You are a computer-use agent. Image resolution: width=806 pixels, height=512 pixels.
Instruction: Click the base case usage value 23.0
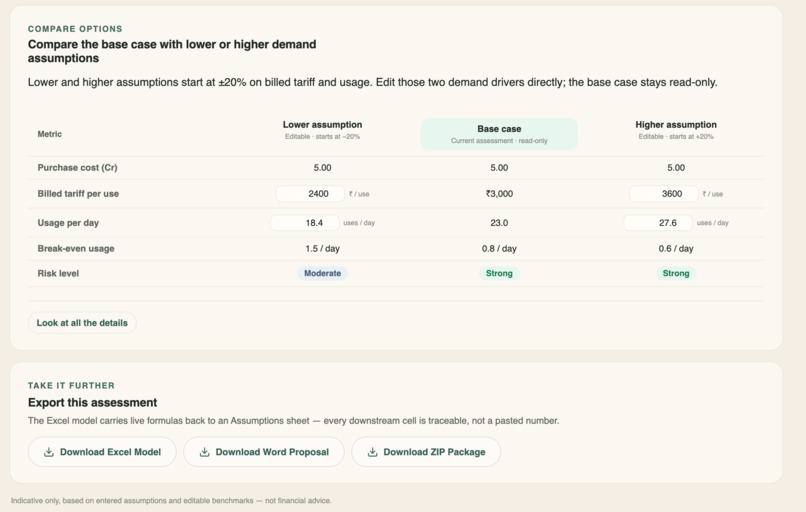pos(499,223)
